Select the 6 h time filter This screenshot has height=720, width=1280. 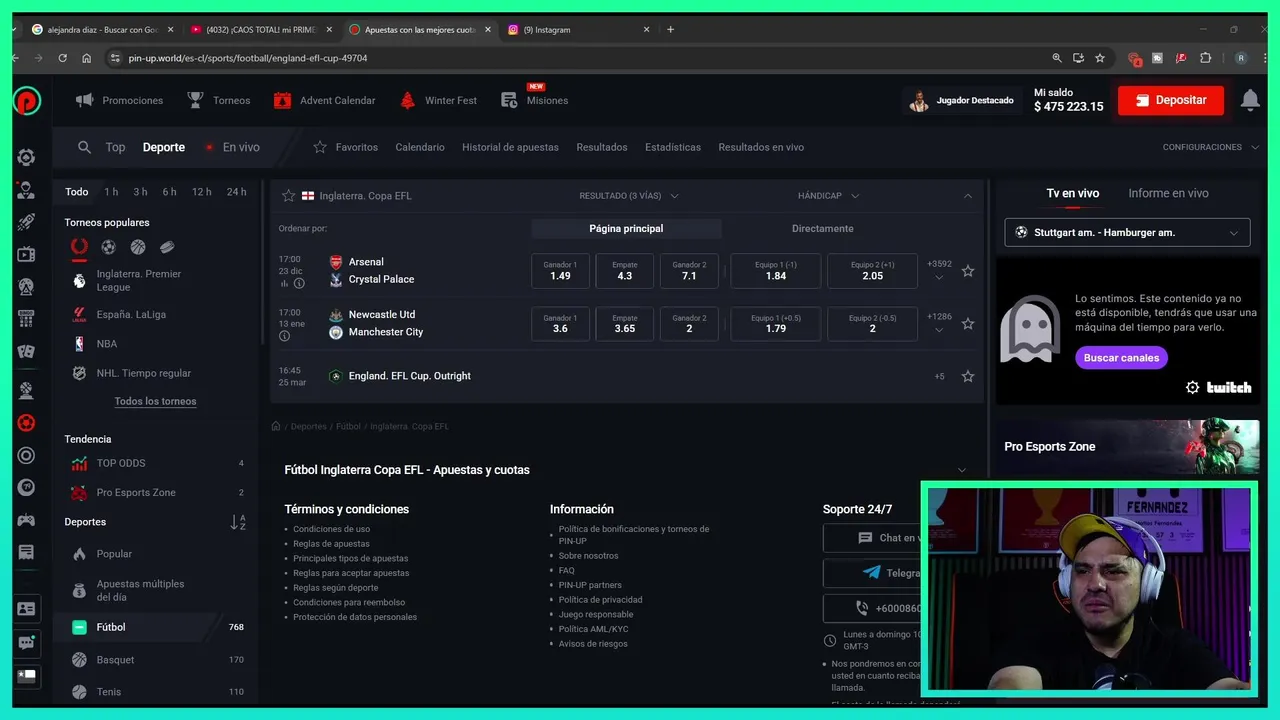170,192
